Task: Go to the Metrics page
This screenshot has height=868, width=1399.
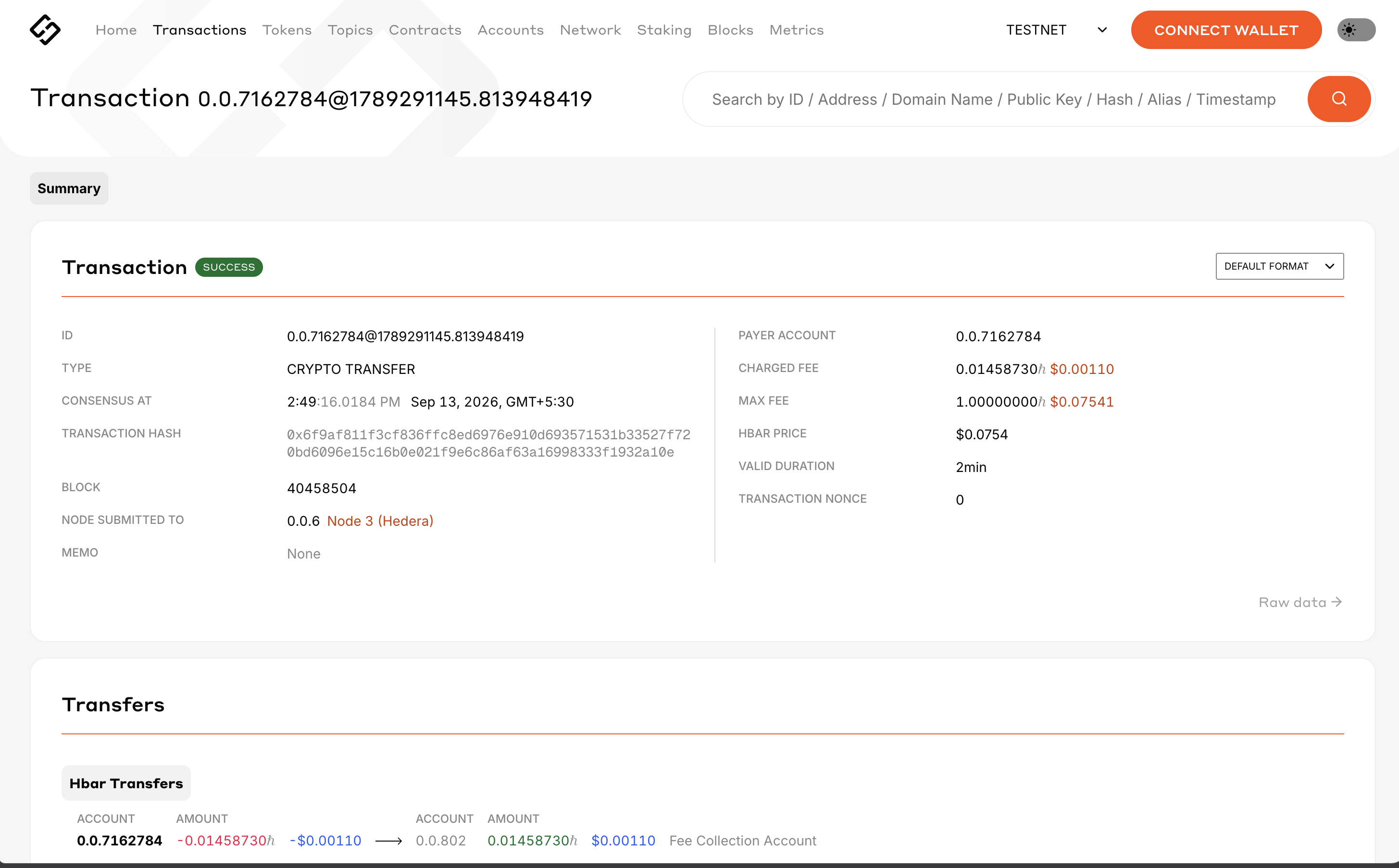Action: (796, 30)
